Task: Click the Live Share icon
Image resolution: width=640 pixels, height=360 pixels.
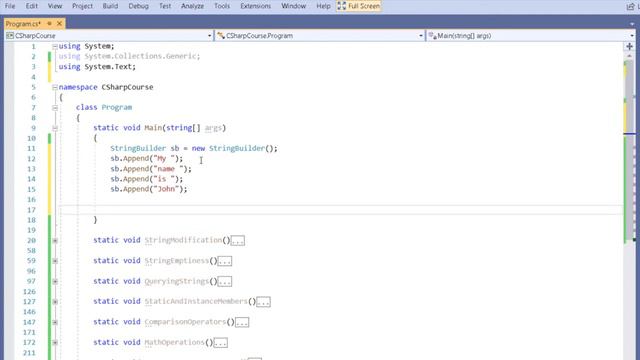Action: pyautogui.click(x=631, y=6)
